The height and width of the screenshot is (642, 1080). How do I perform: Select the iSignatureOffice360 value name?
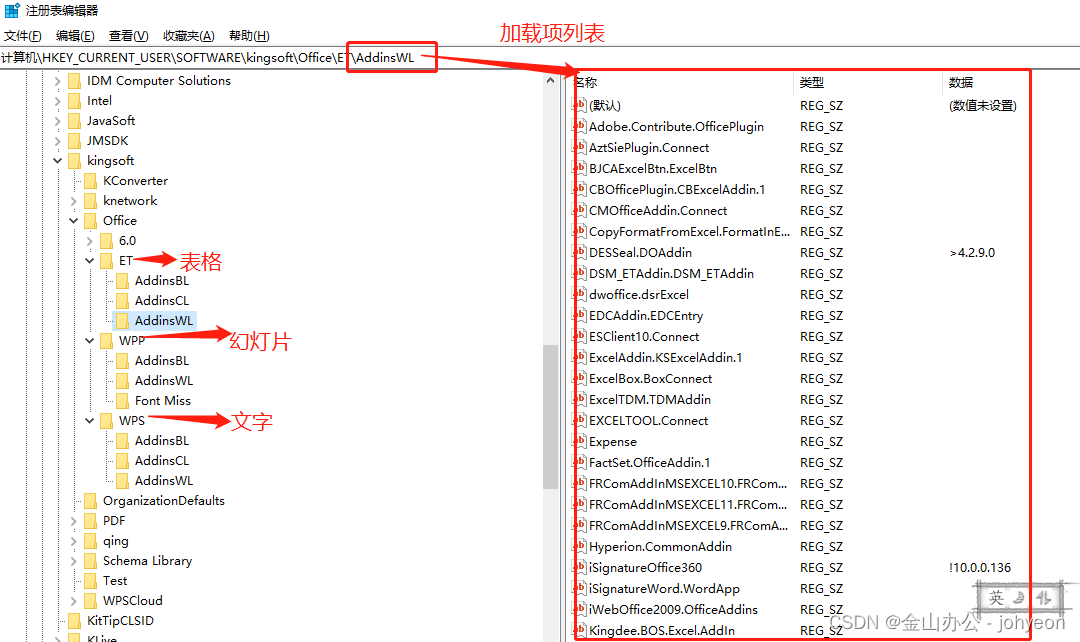pyautogui.click(x=645, y=568)
